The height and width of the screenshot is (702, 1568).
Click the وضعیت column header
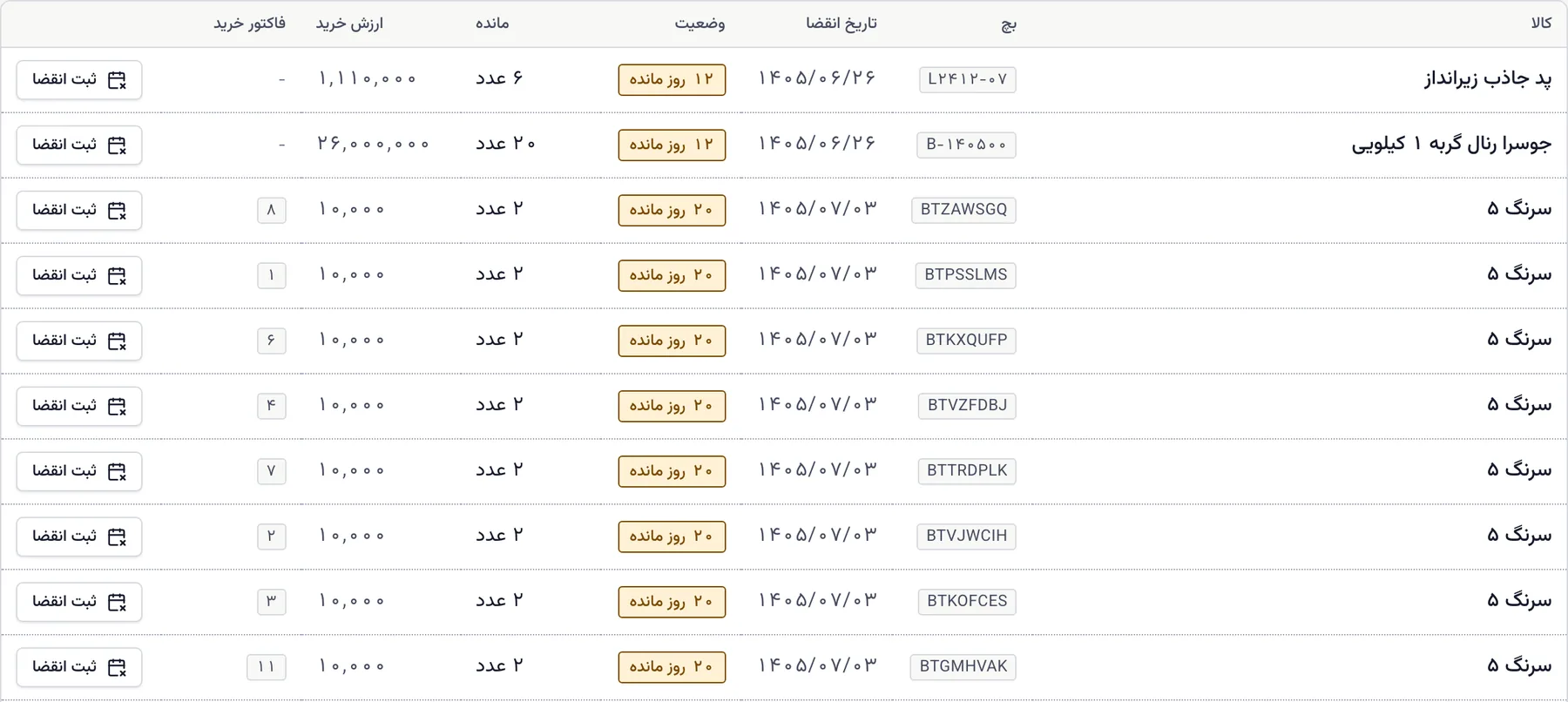click(700, 24)
